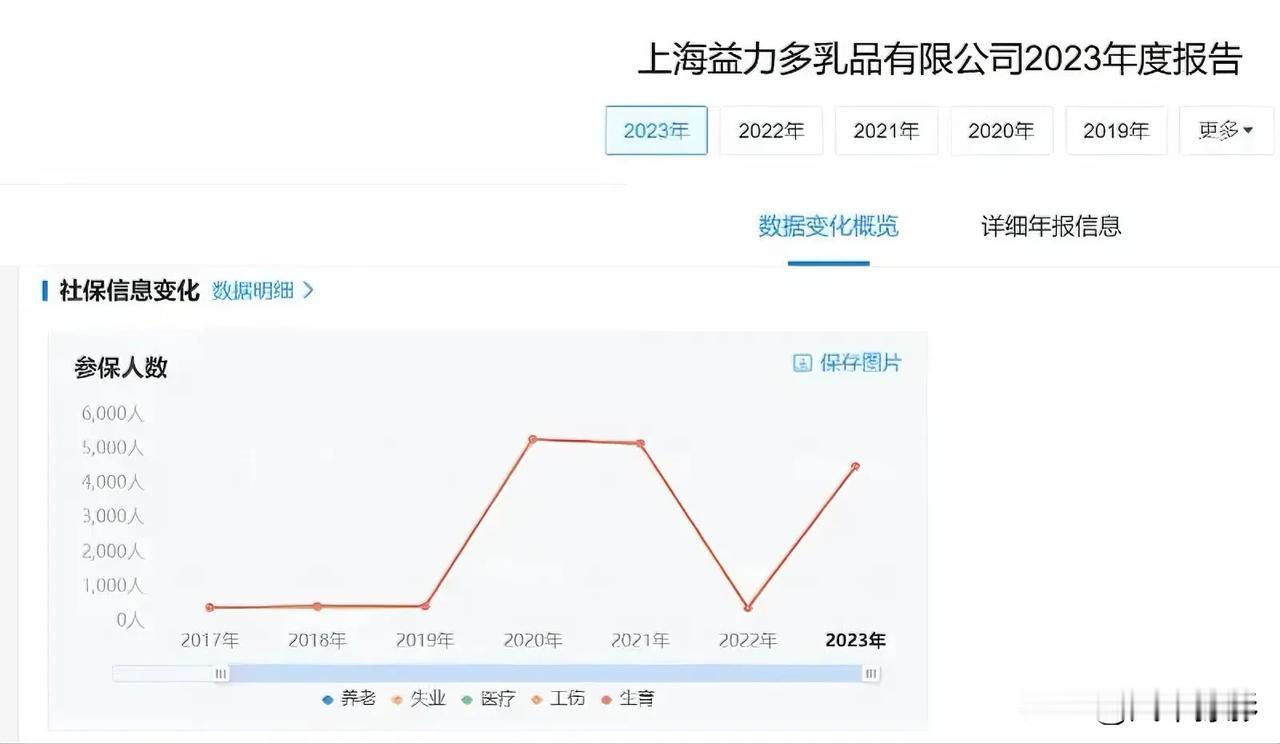Open the 详细年报信息 tab
This screenshot has width=1280, height=744.
point(1051,227)
